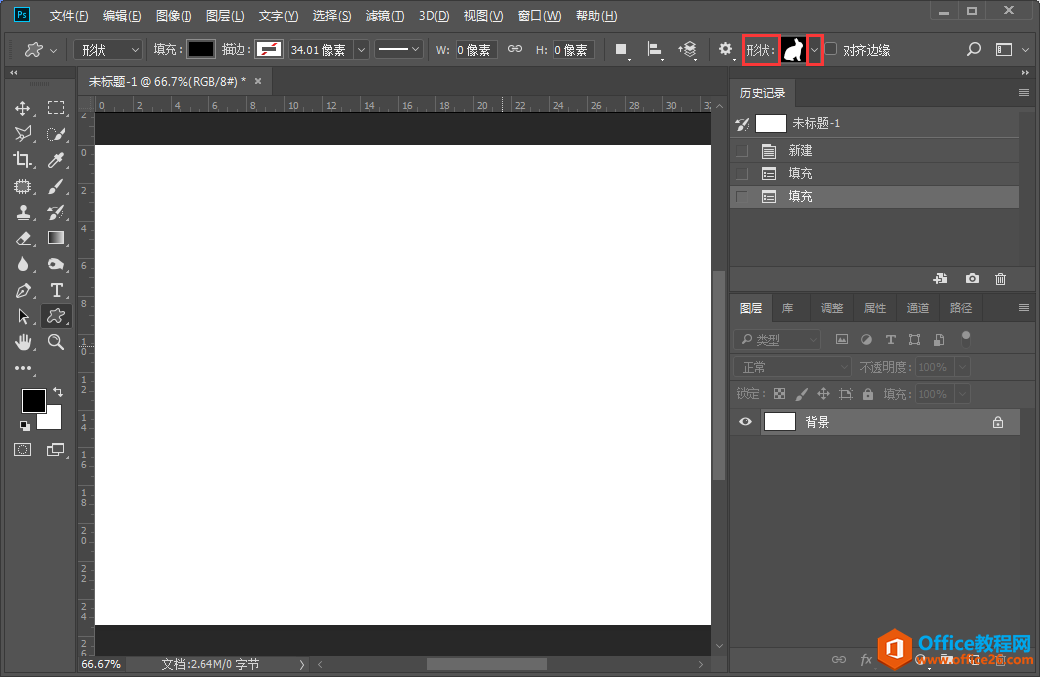This screenshot has height=677, width=1040.
Task: Click the delete state trash icon in History panel
Action: (x=1000, y=279)
